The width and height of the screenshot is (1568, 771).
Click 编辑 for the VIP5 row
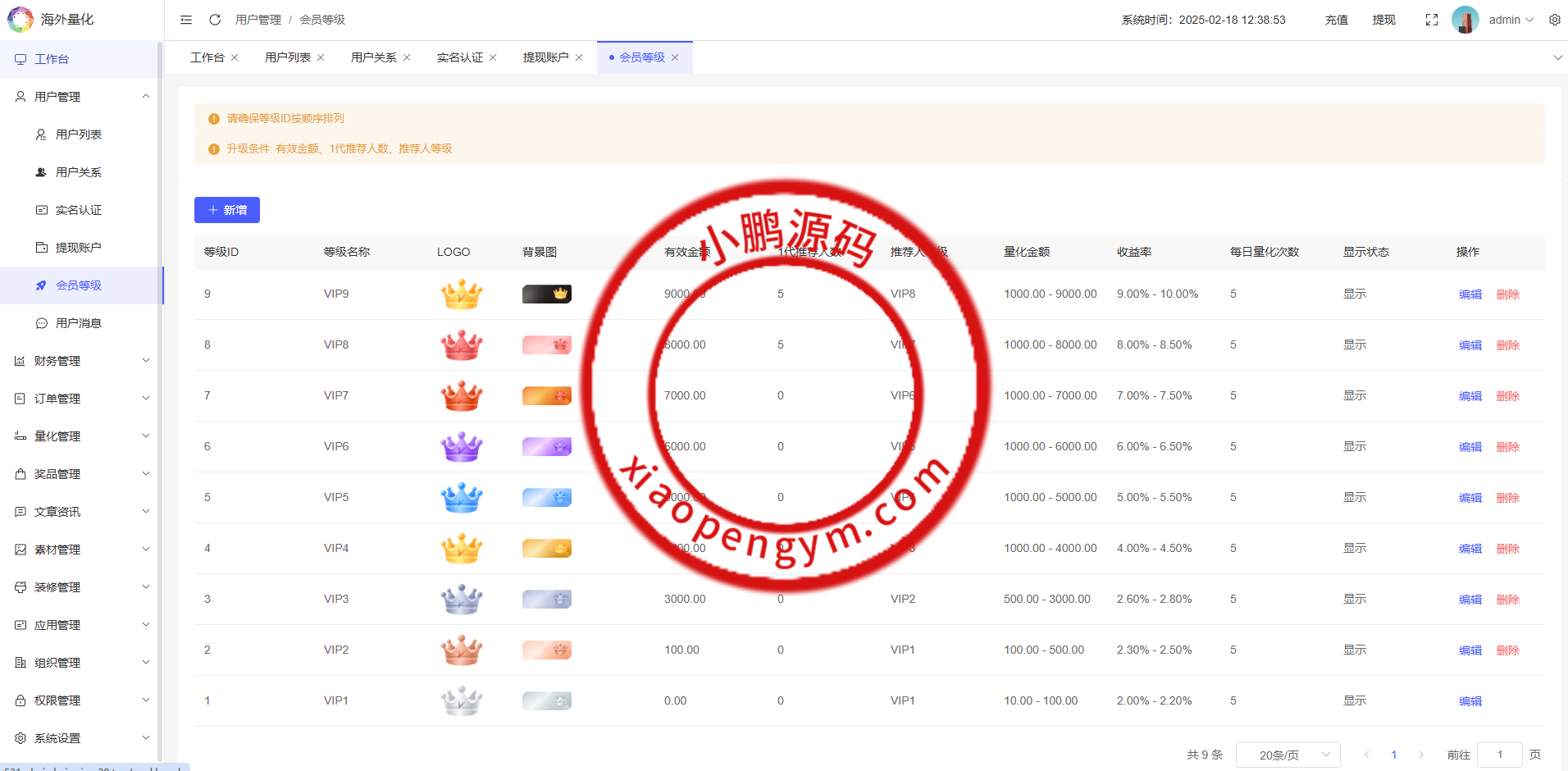[x=1470, y=498]
